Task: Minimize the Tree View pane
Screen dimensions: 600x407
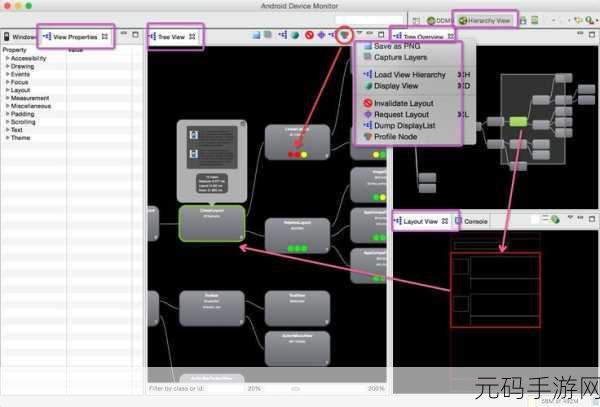Action: pos(370,34)
